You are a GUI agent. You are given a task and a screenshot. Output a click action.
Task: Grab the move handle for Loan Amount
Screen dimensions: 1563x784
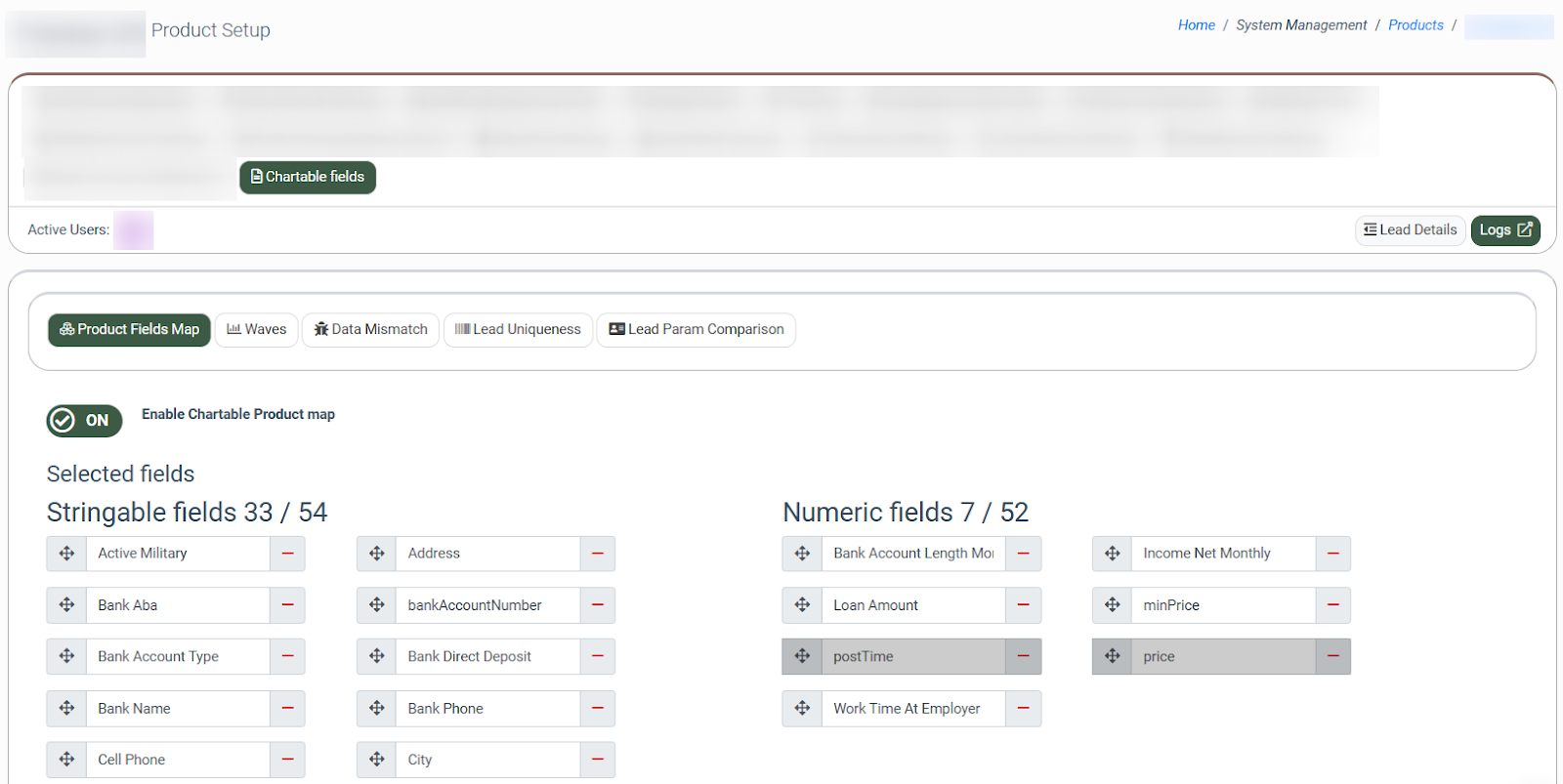tap(802, 605)
